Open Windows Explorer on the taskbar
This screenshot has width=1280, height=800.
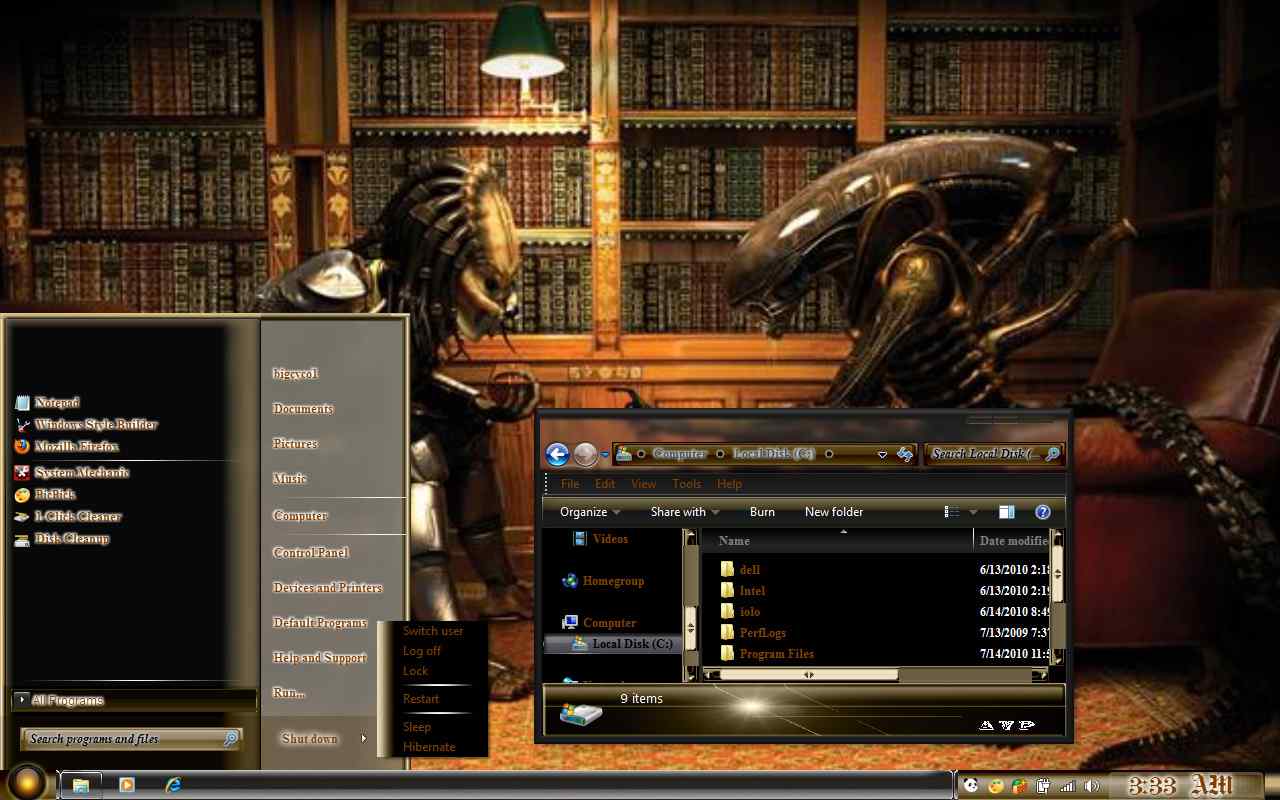[81, 785]
